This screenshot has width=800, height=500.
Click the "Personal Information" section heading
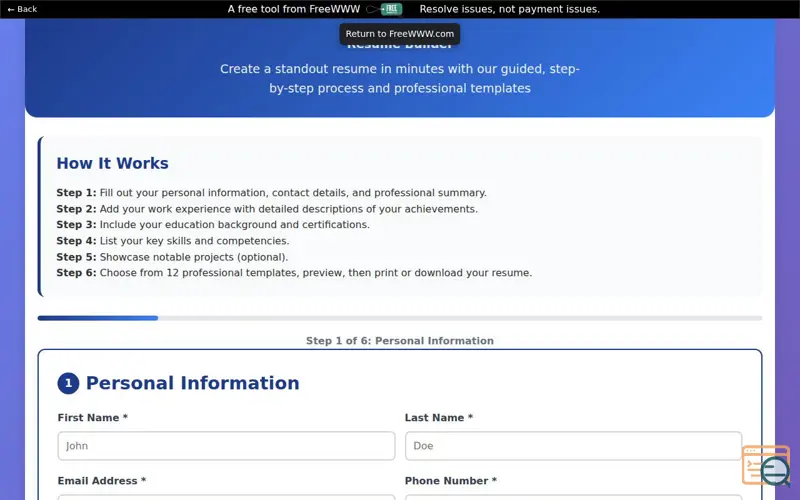click(192, 383)
